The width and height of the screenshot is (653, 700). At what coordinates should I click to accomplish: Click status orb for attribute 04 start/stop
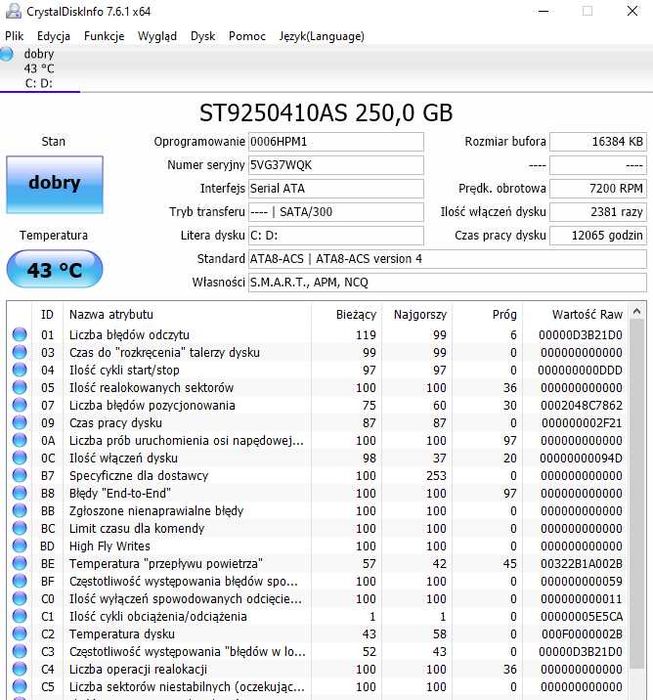[x=19, y=370]
